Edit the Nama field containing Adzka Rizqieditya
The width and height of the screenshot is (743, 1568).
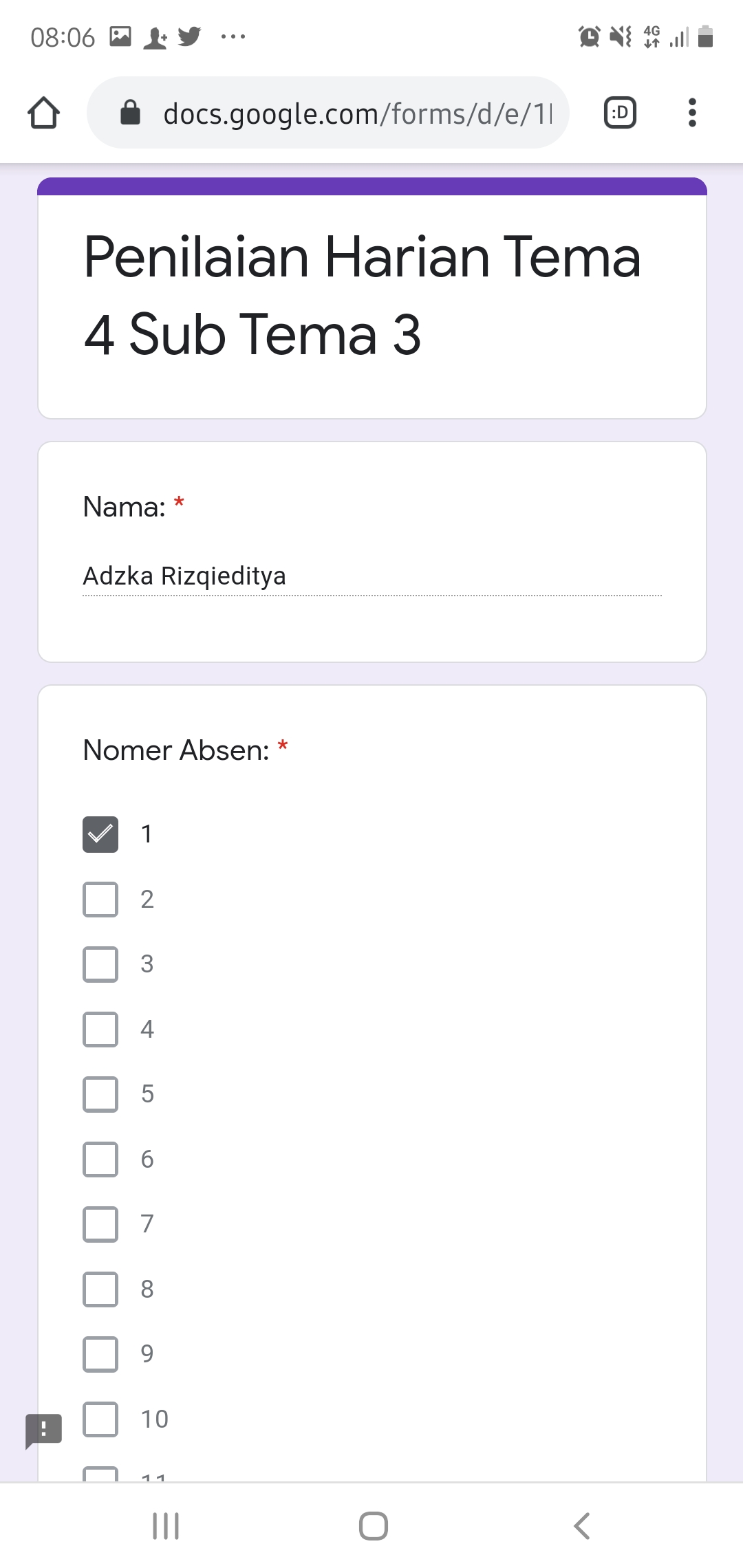click(372, 576)
